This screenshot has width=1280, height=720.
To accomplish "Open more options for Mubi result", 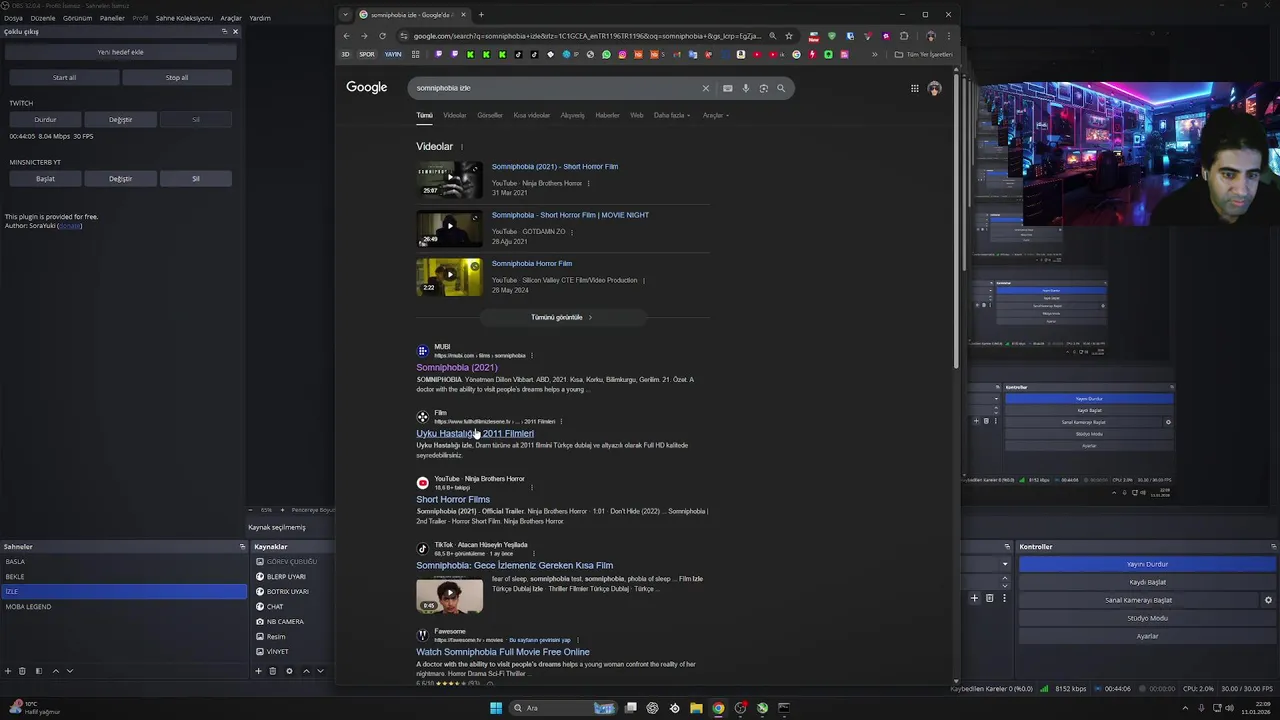I will pos(531,355).
